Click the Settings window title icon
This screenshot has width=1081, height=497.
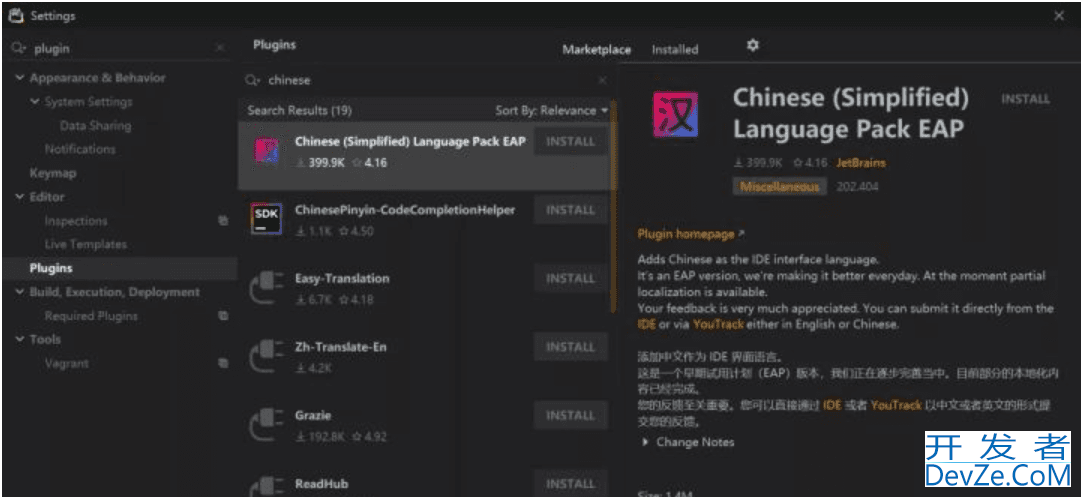[x=16, y=15]
